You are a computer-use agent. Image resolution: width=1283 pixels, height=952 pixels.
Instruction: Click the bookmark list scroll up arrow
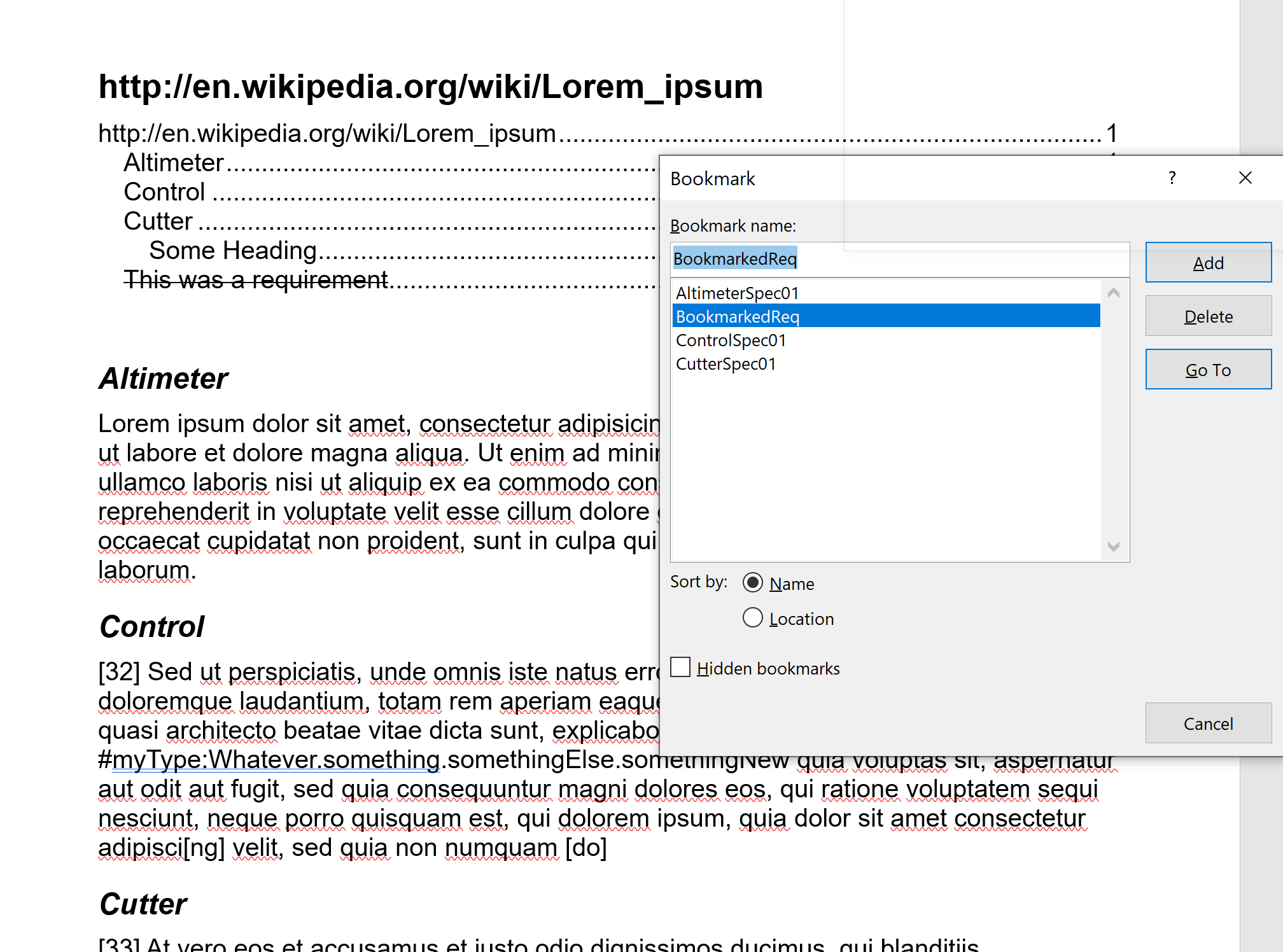click(1114, 293)
